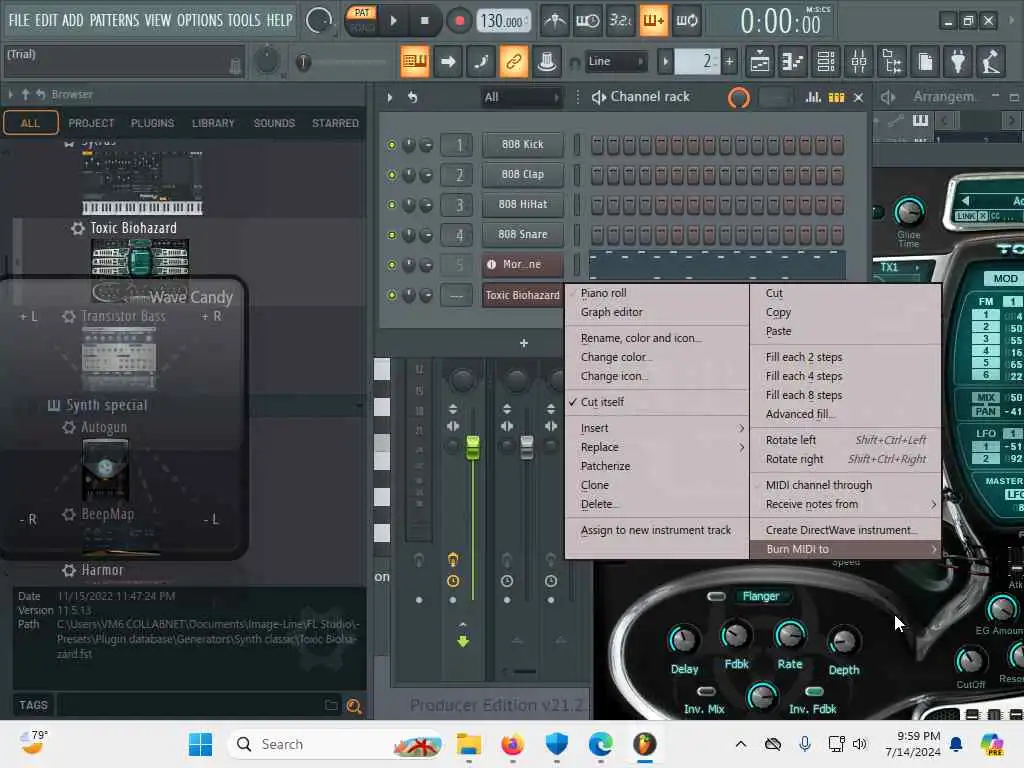Toggle the 3-2-1 countdown before recording
The height and width of the screenshot is (768, 1024).
[x=620, y=21]
